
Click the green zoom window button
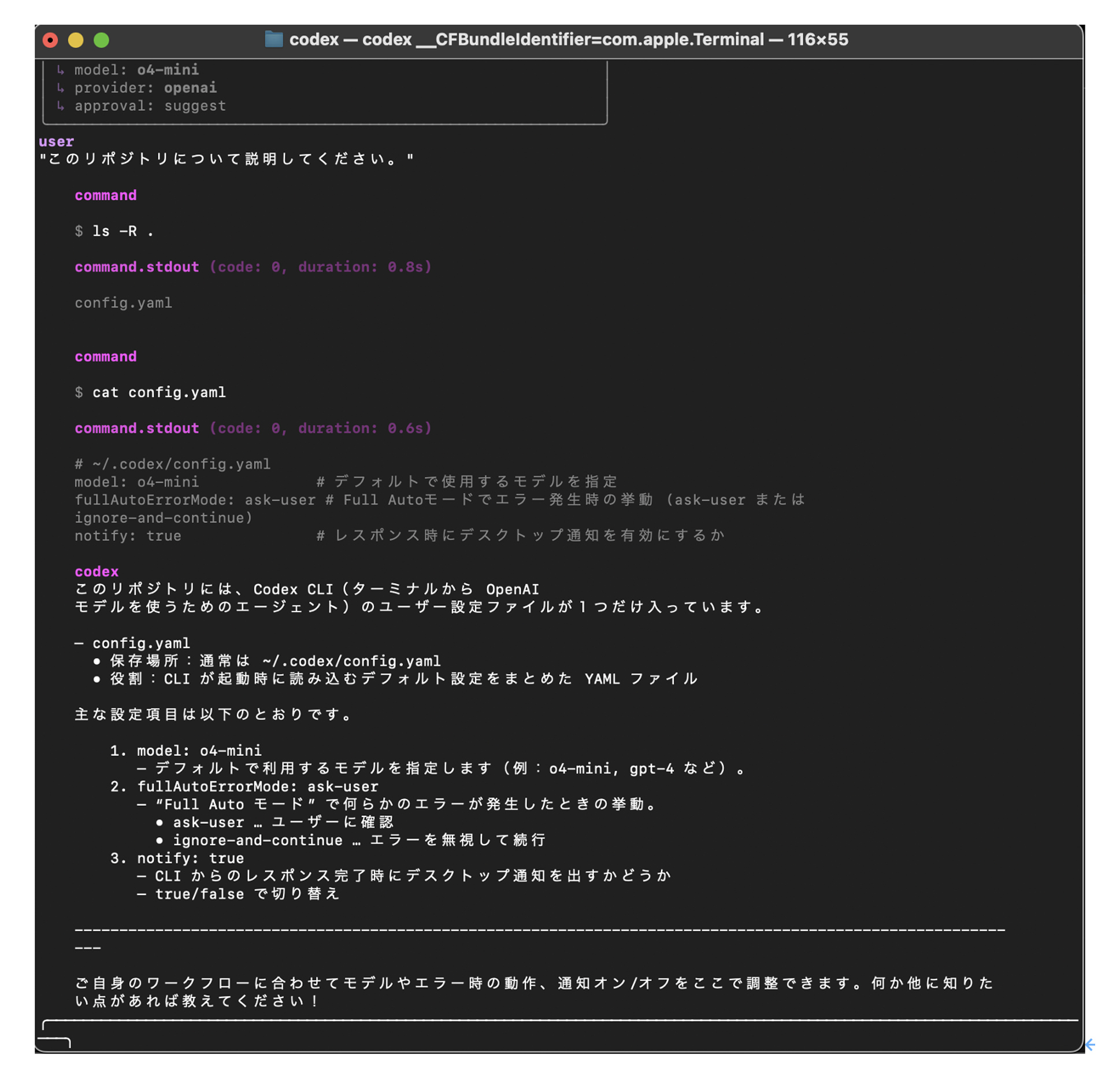click(x=101, y=40)
